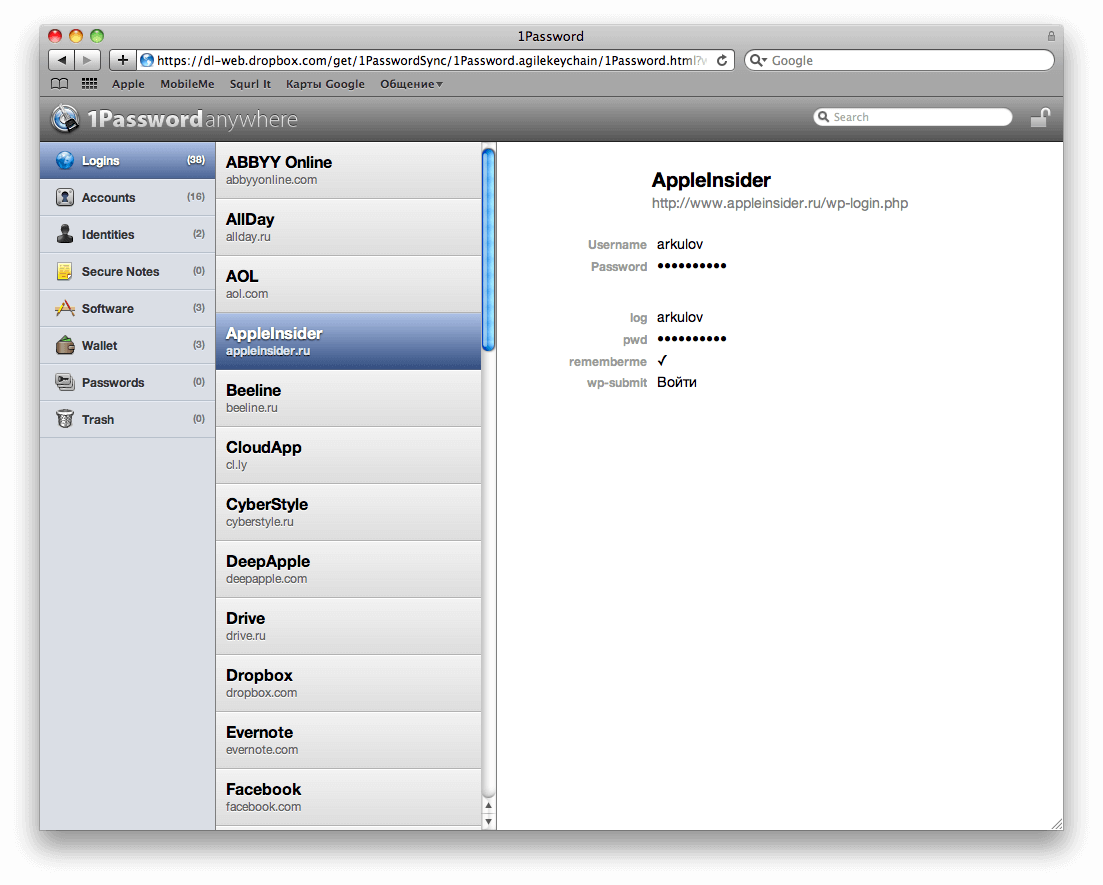Toggle the rememberme checkmark
The image size is (1103, 885).
click(x=662, y=361)
